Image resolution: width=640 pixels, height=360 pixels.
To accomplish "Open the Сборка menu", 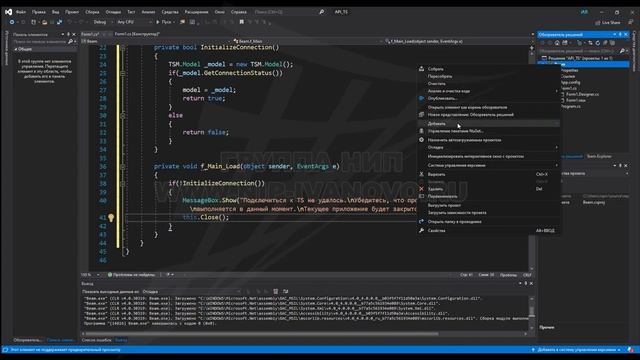I will click(92, 12).
